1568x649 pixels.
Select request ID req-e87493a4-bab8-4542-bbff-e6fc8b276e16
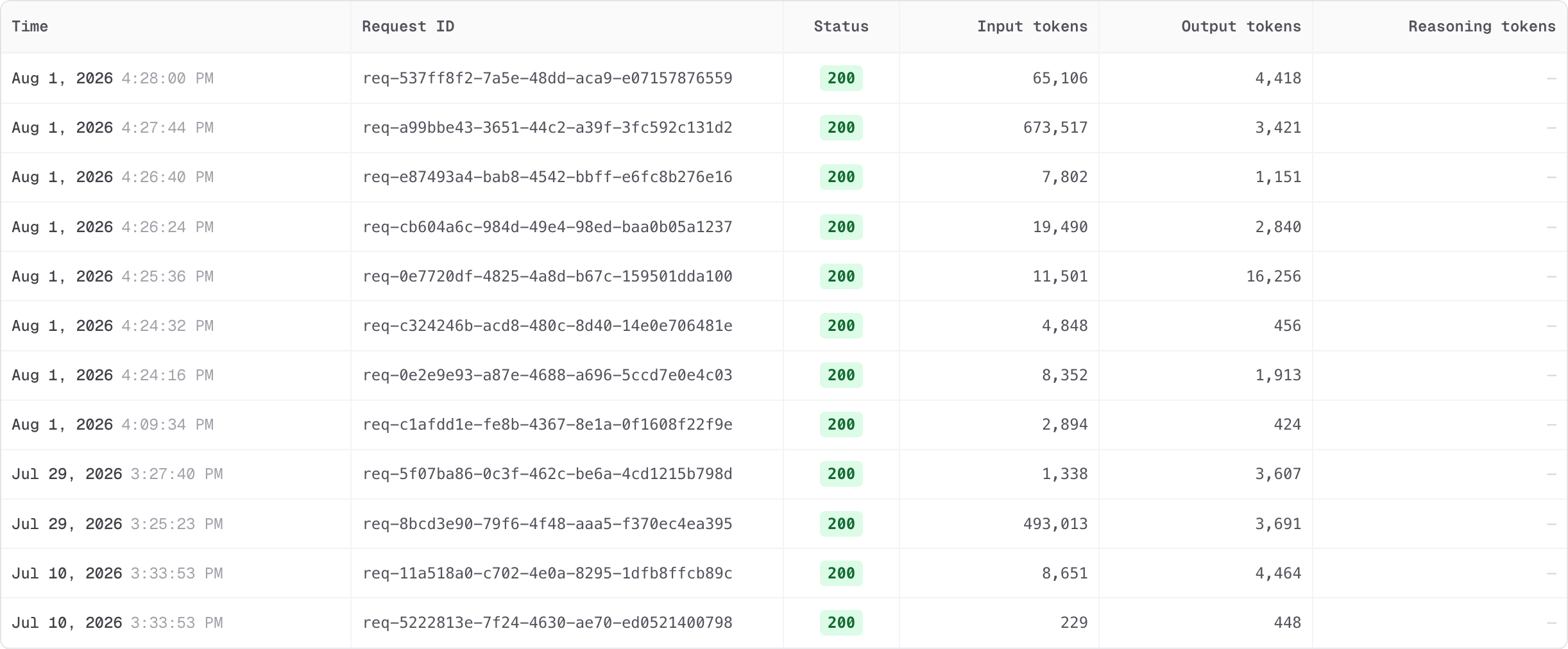547,177
